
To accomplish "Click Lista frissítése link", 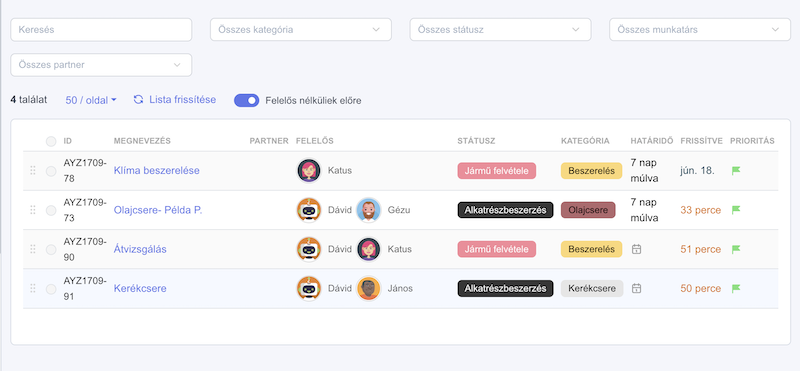I will click(182, 100).
